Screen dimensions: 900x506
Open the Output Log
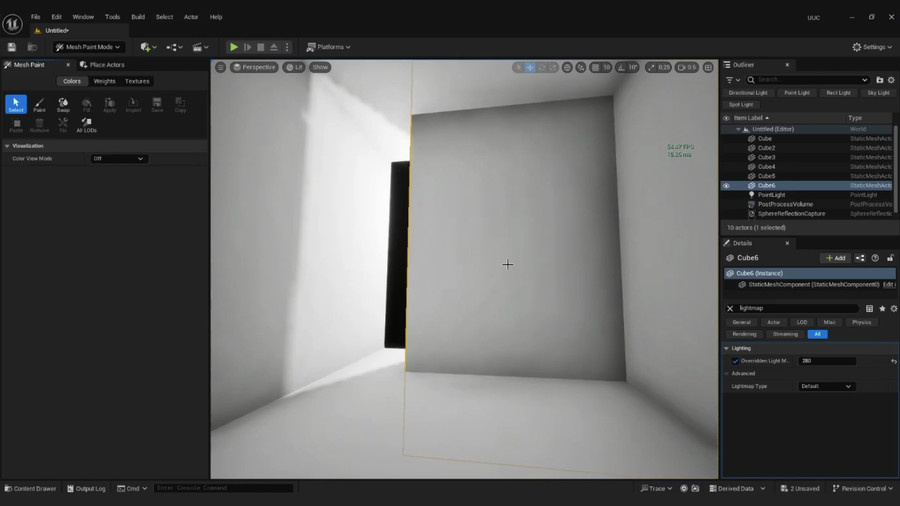click(x=86, y=489)
